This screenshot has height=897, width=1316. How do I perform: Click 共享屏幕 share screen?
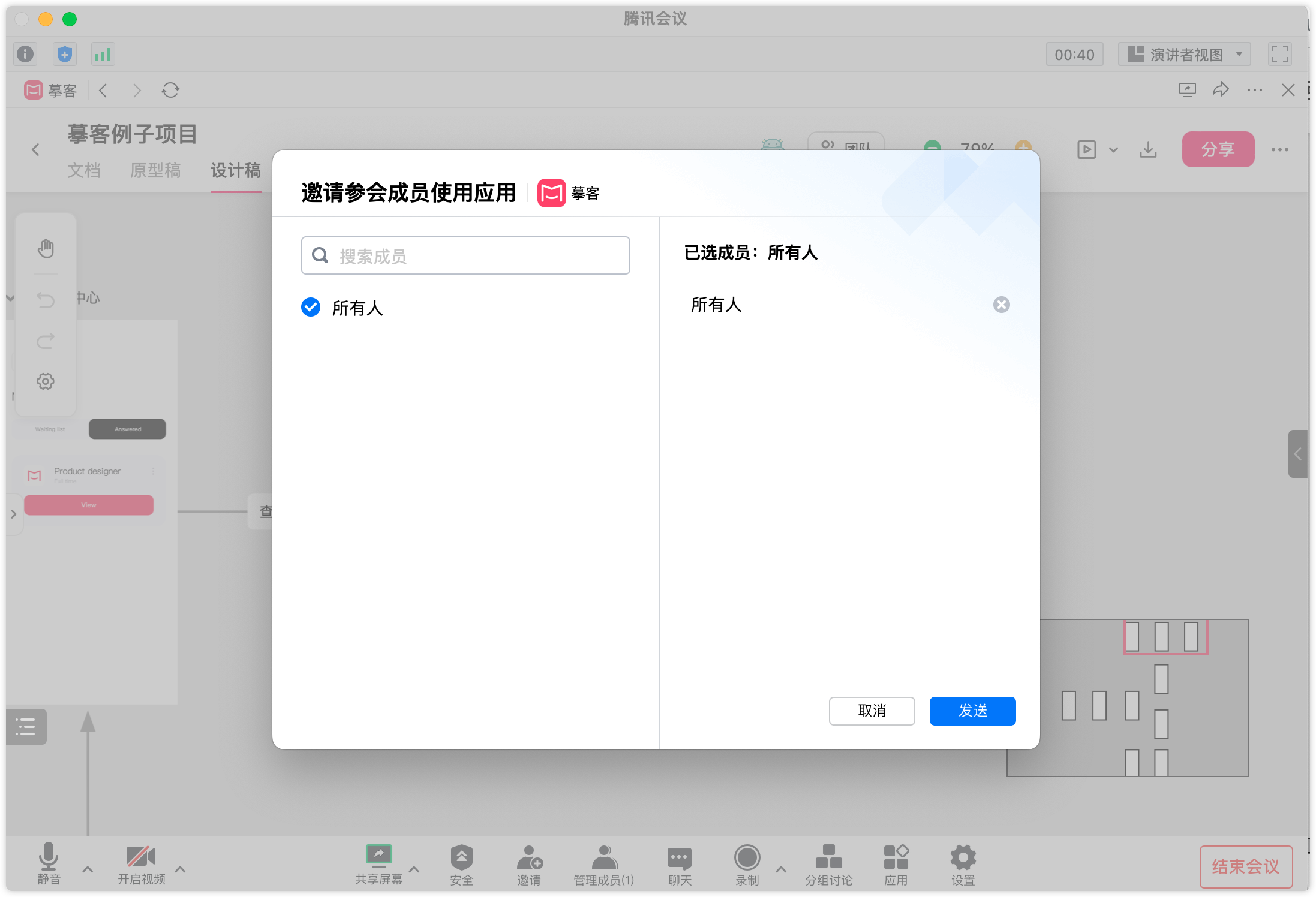point(379,863)
